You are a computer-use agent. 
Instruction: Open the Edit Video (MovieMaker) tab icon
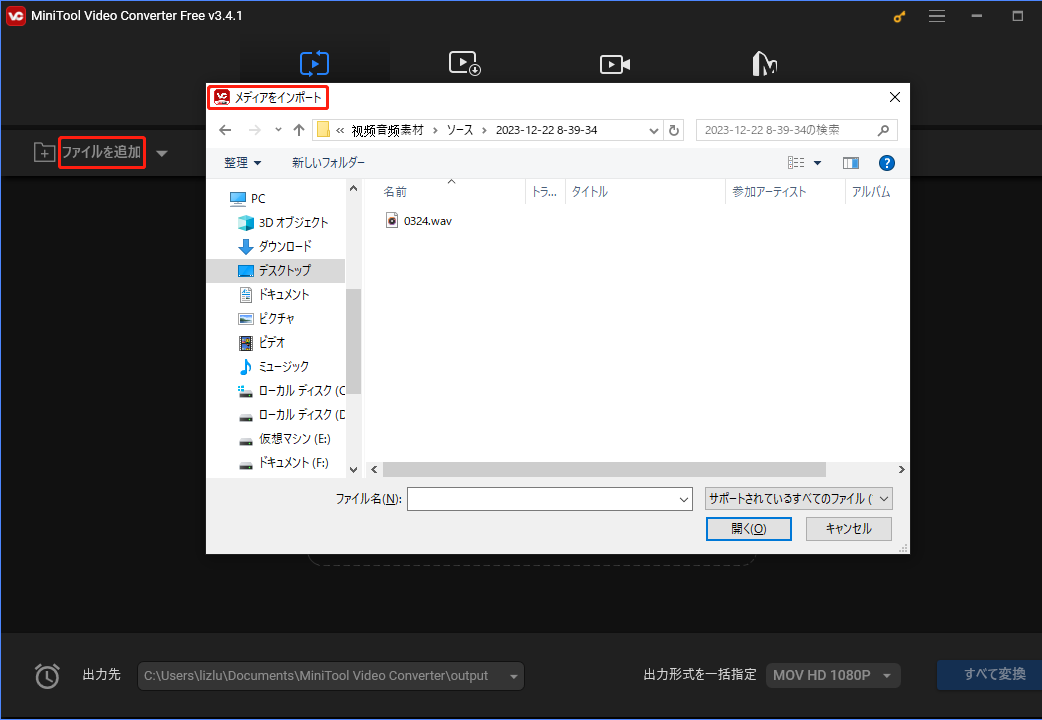[x=765, y=64]
